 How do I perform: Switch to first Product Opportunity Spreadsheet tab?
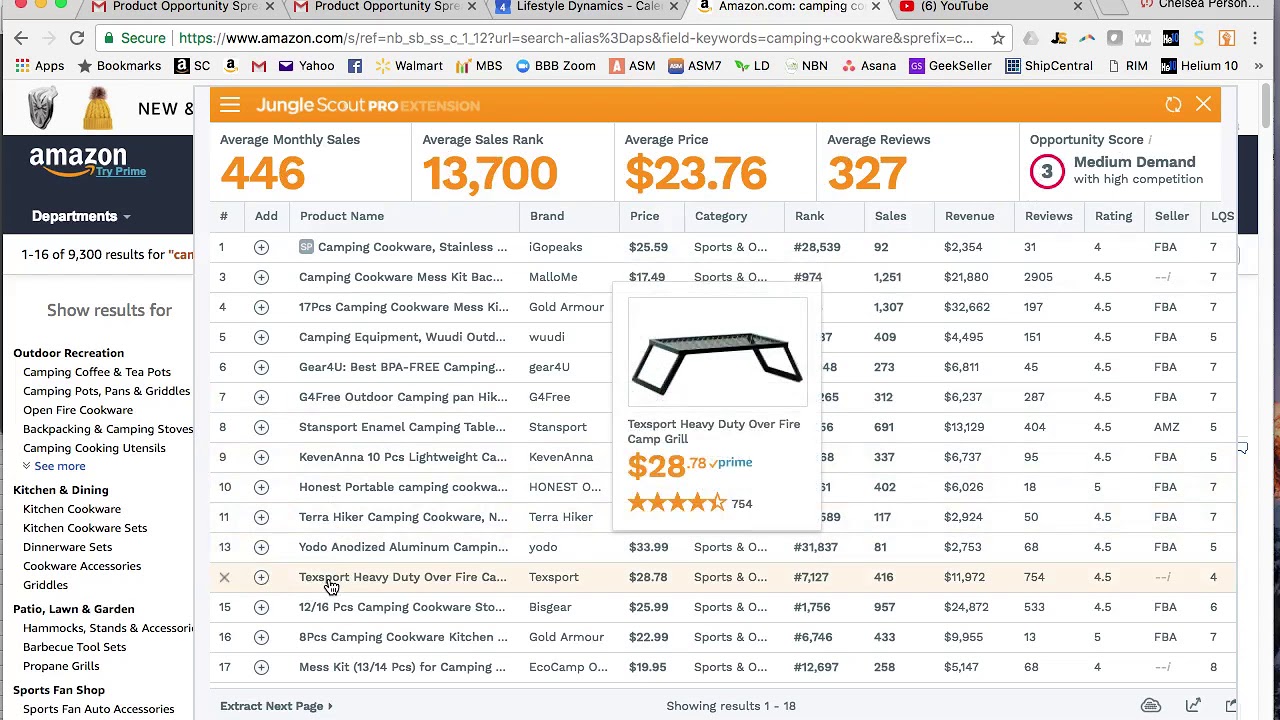click(x=182, y=8)
